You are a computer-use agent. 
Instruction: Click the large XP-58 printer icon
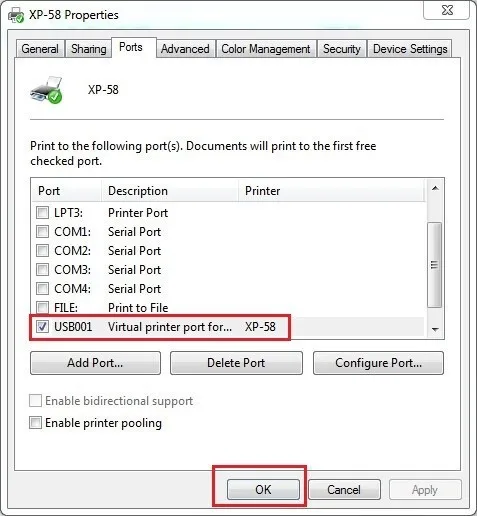46,90
